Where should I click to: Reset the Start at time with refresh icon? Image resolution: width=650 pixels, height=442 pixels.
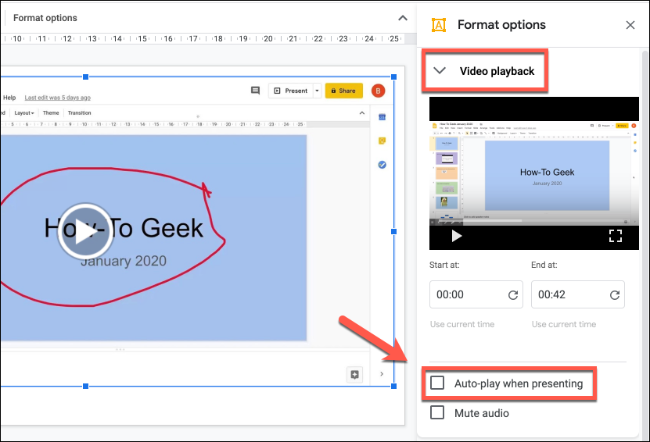click(x=513, y=295)
